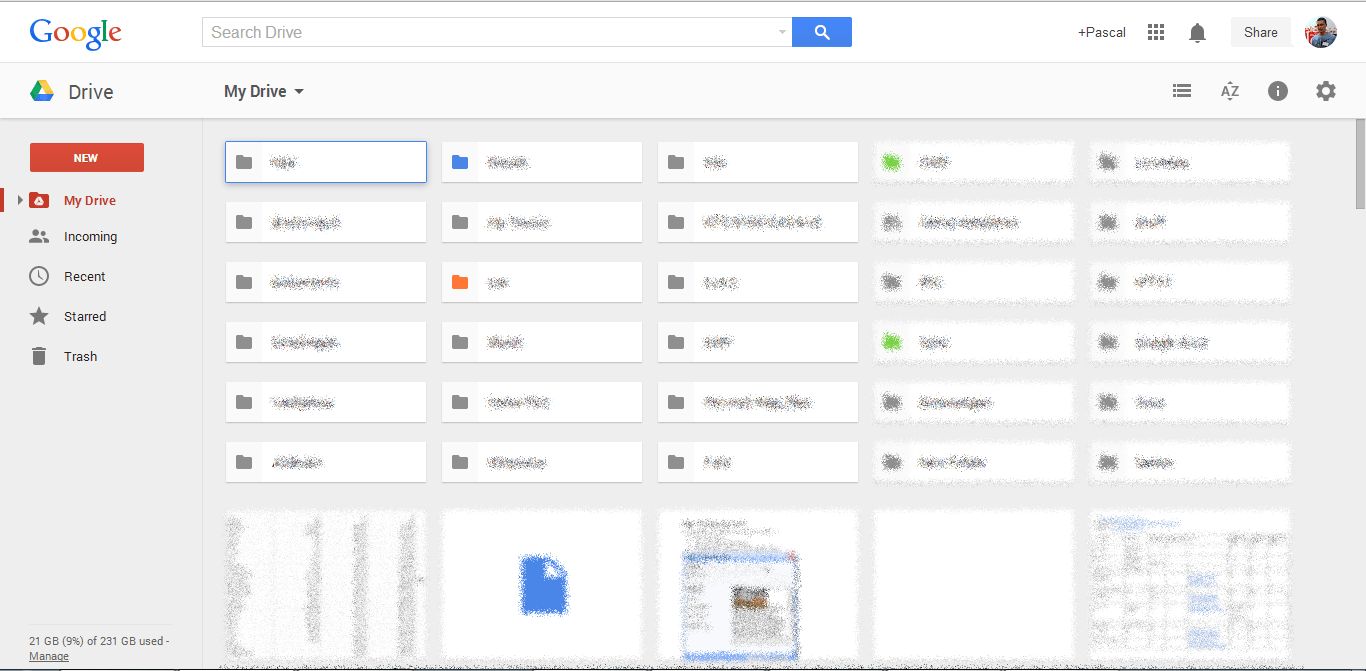Open notifications bell icon
The height and width of the screenshot is (671, 1366).
pyautogui.click(x=1197, y=33)
